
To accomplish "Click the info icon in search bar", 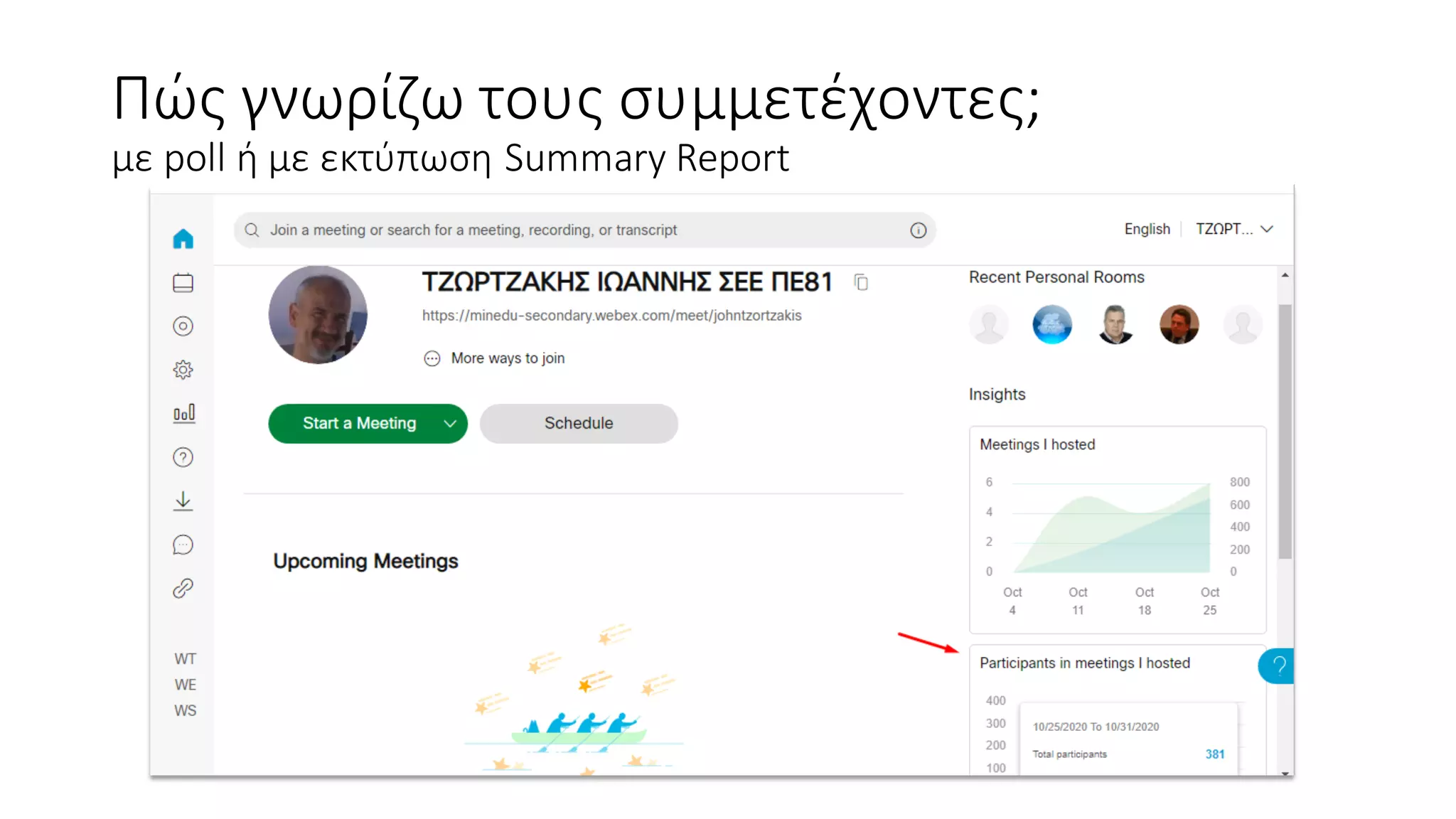I will 919,230.
